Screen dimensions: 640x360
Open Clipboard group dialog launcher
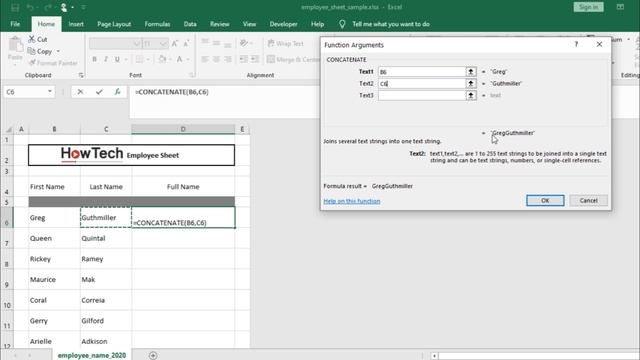pos(81,75)
